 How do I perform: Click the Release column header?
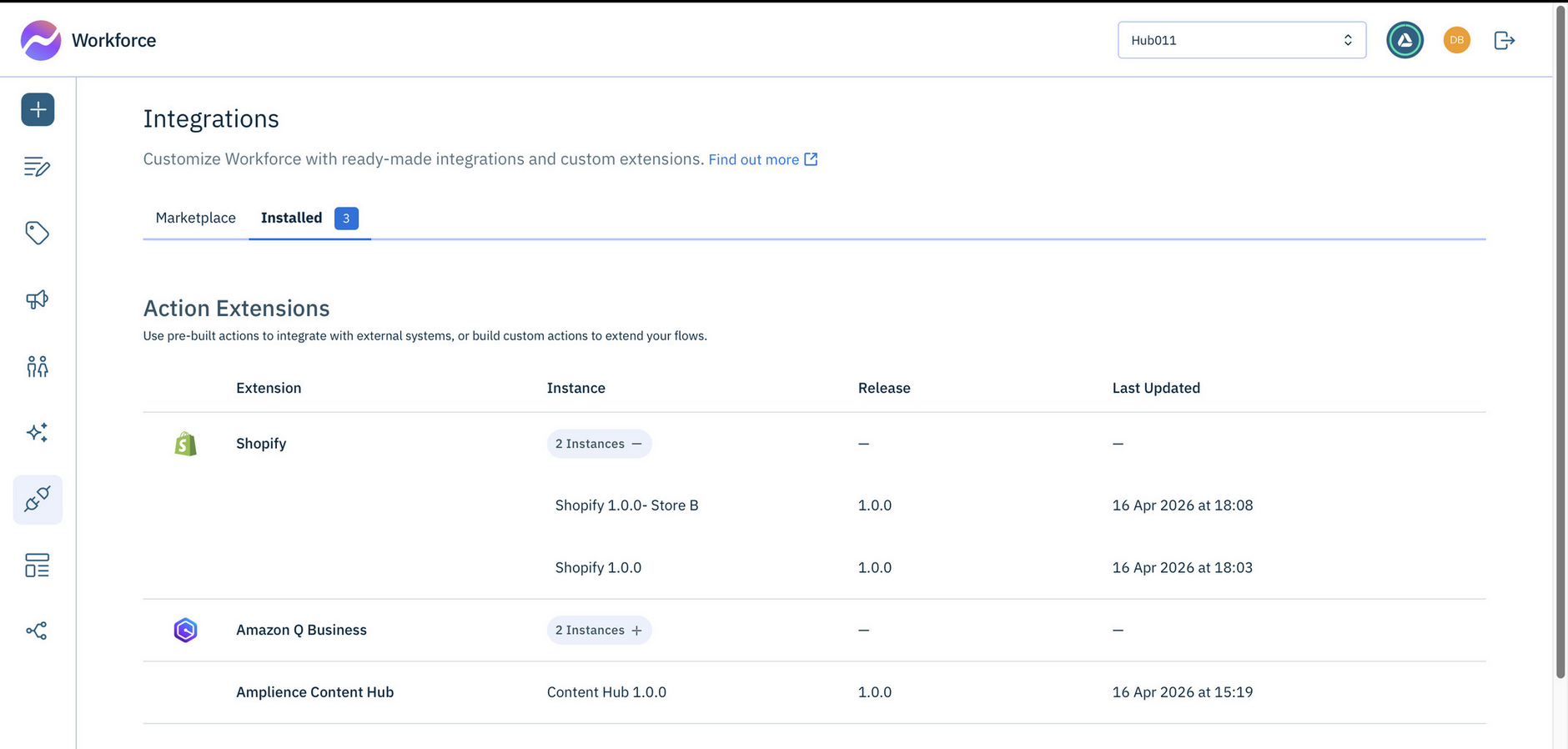884,388
